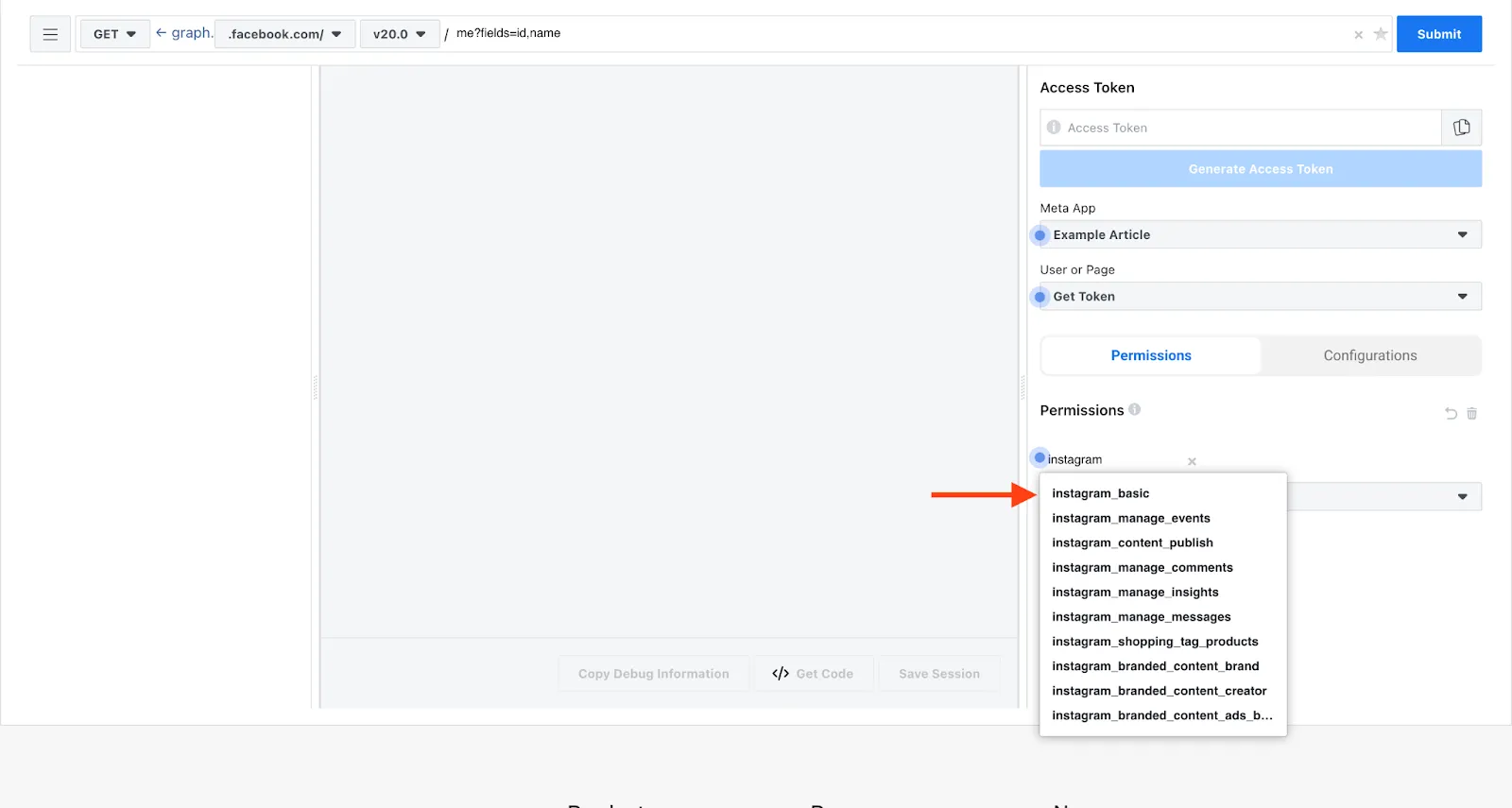Screen dimensions: 1512x808
Task: Open the v20.0 API version dropdown
Action: (x=399, y=34)
